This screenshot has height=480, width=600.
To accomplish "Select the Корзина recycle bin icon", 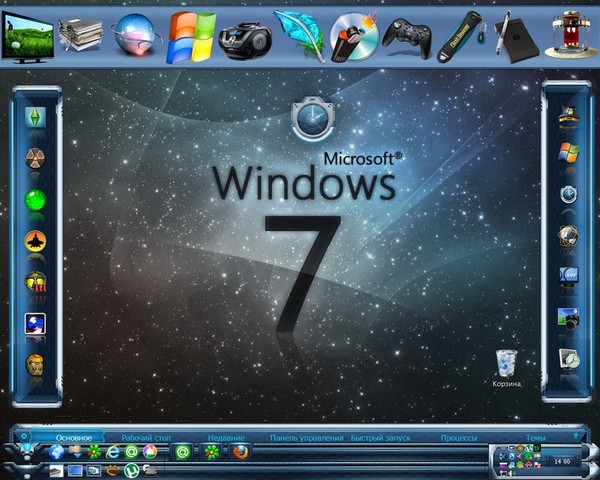I will [506, 368].
